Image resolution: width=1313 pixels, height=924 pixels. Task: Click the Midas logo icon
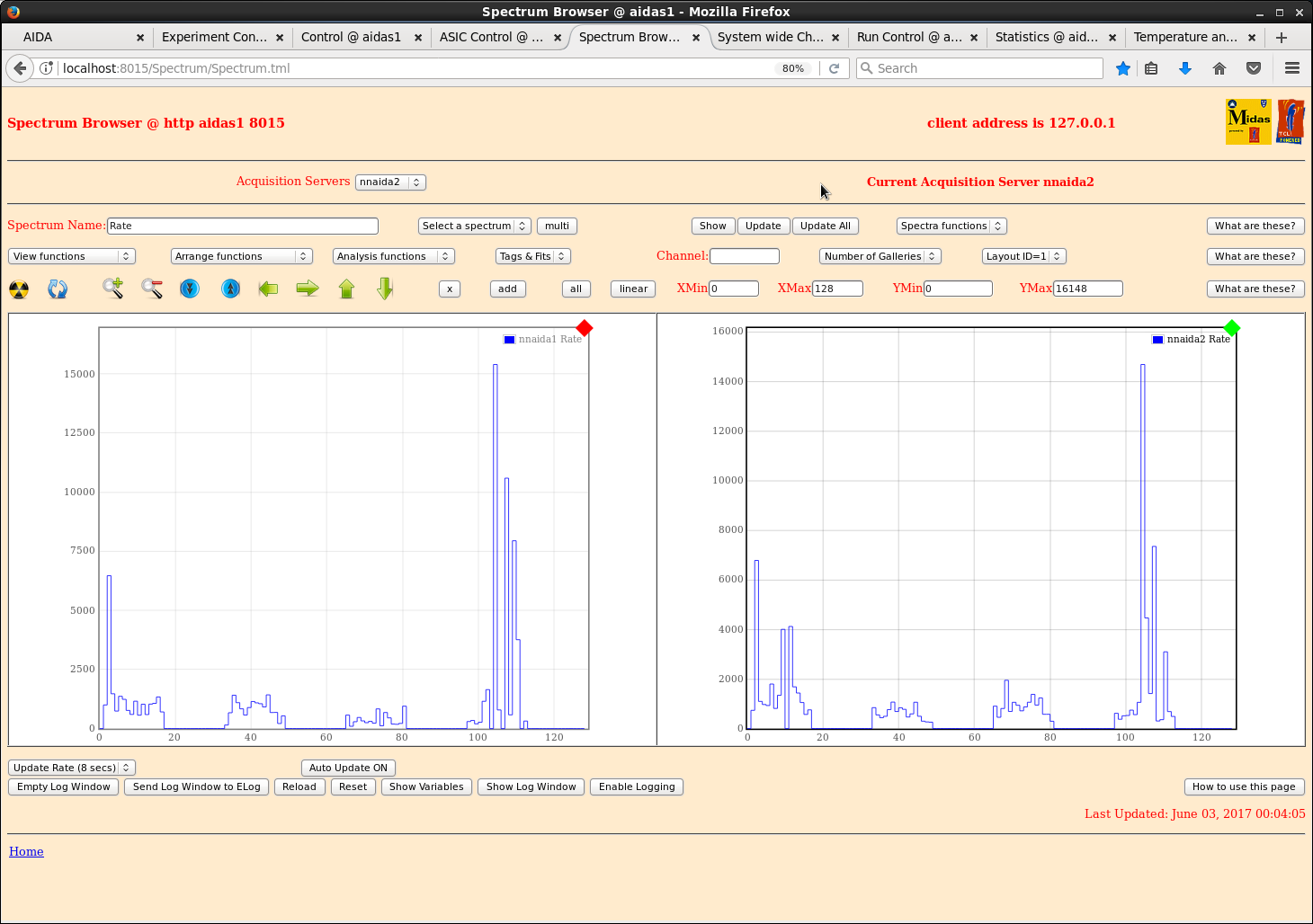pos(1248,121)
